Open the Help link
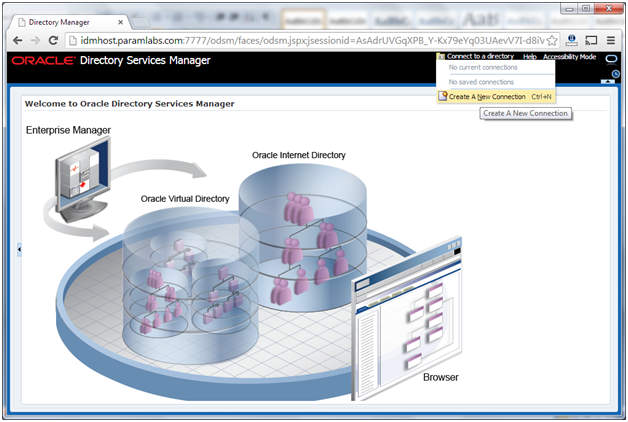The height and width of the screenshot is (422, 628). pyautogui.click(x=529, y=57)
